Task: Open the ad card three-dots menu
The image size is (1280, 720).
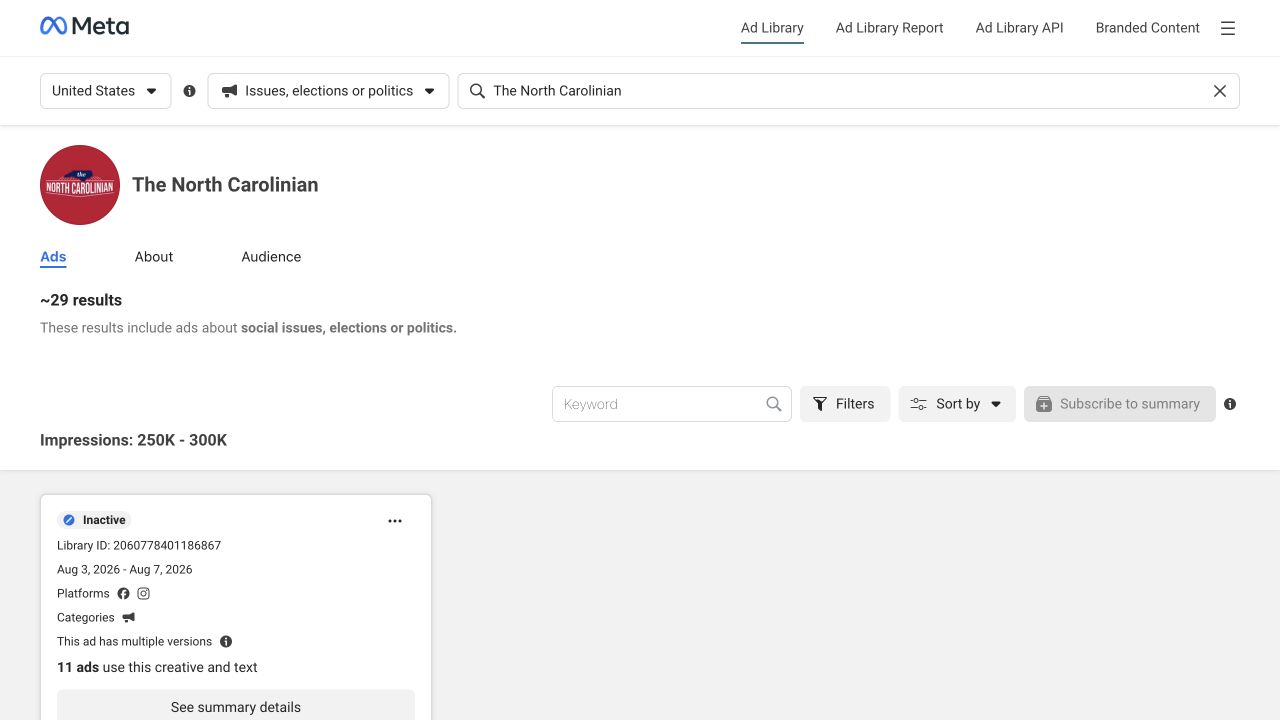Action: (395, 521)
